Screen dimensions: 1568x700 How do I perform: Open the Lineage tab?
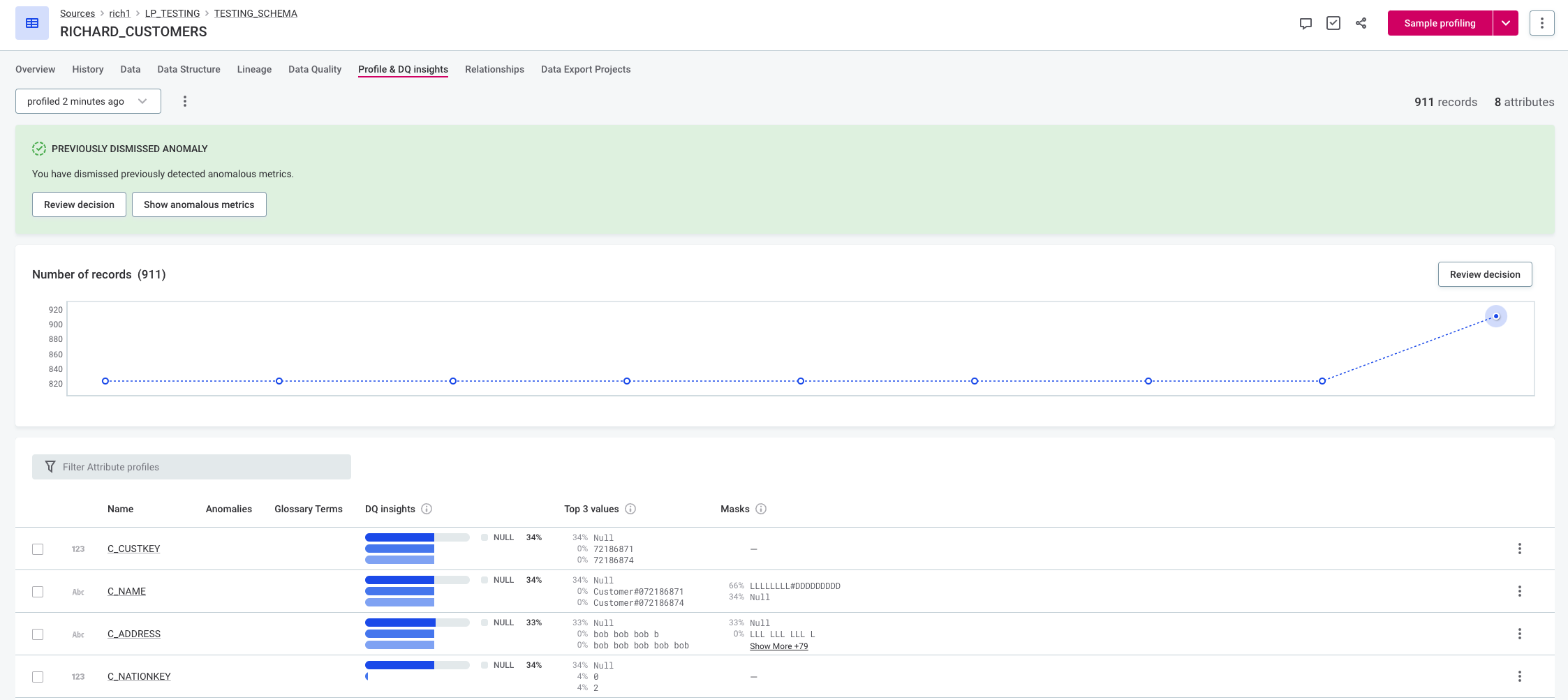click(x=254, y=69)
